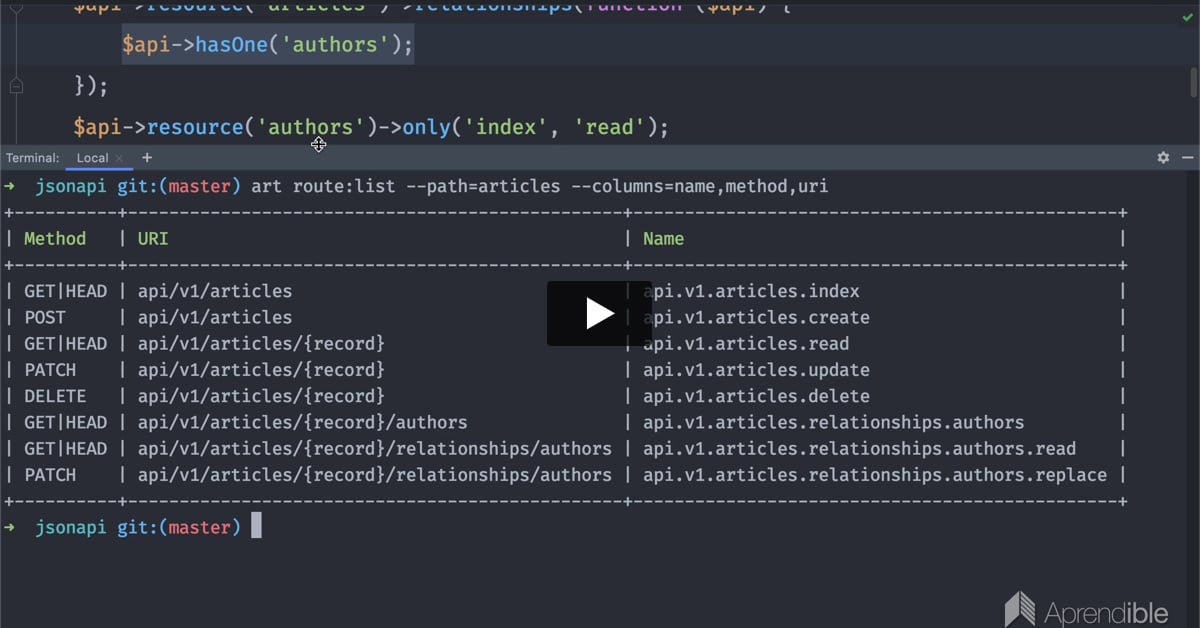Click the terminal cursor at the bottom prompt
1200x628 pixels.
click(x=256, y=526)
